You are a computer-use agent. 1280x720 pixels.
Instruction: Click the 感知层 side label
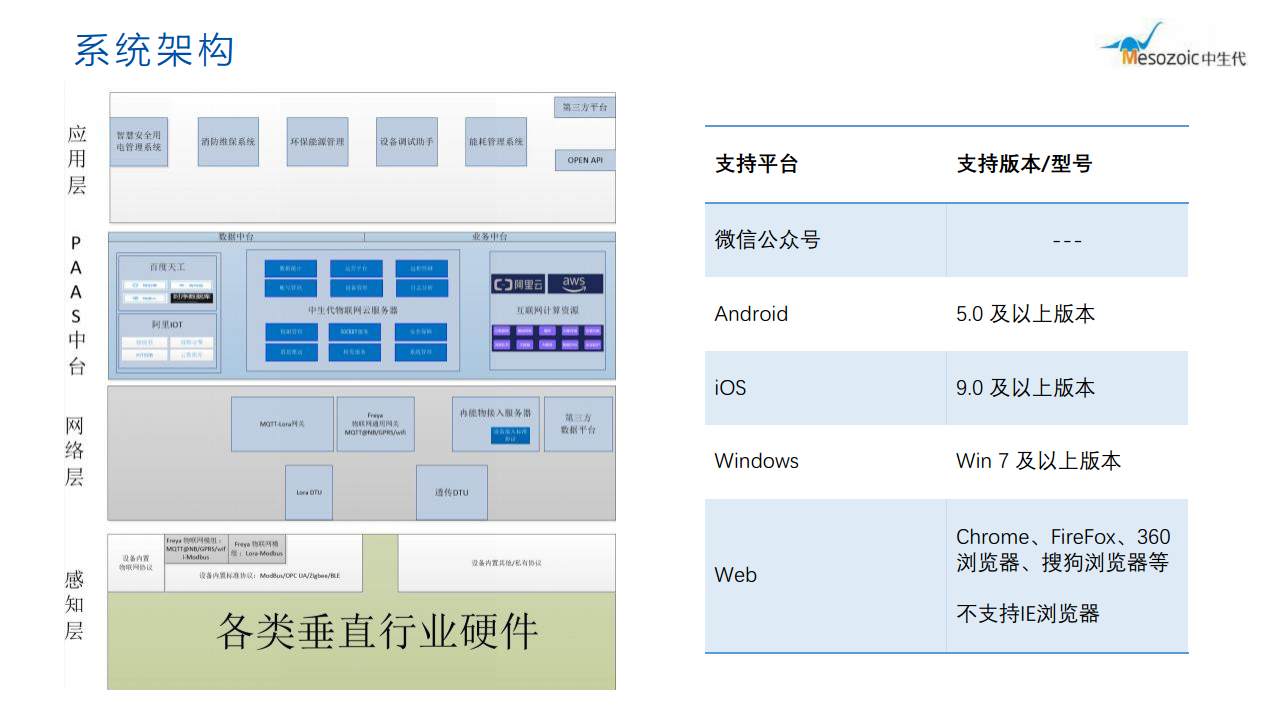[76, 605]
